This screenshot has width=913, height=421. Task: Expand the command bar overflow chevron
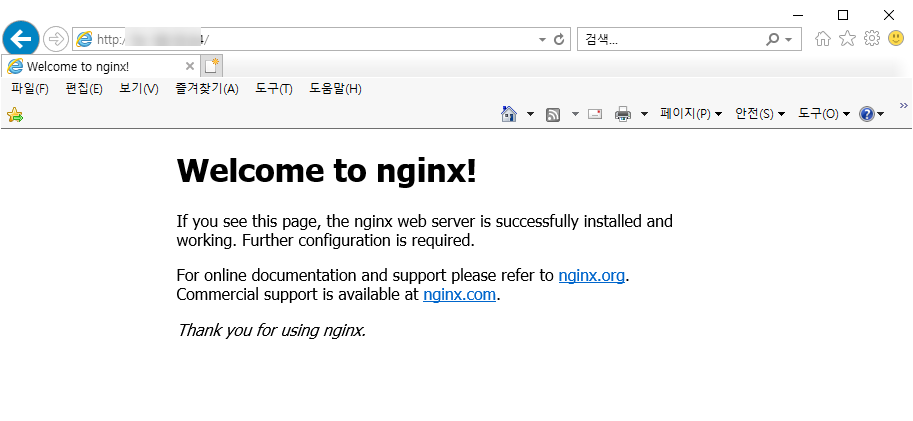coord(904,105)
